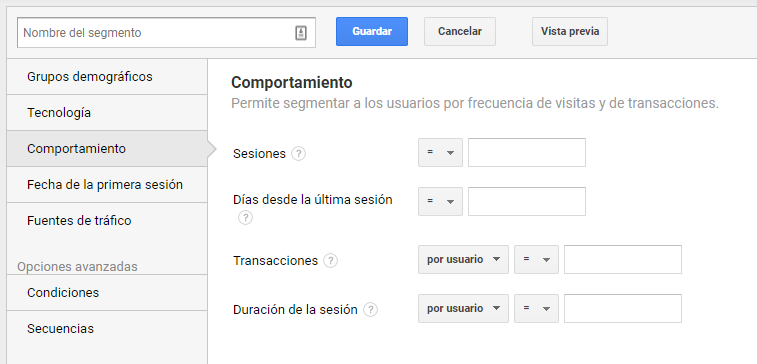Go to Fuentes de tráfico section
The image size is (757, 364).
(107, 221)
